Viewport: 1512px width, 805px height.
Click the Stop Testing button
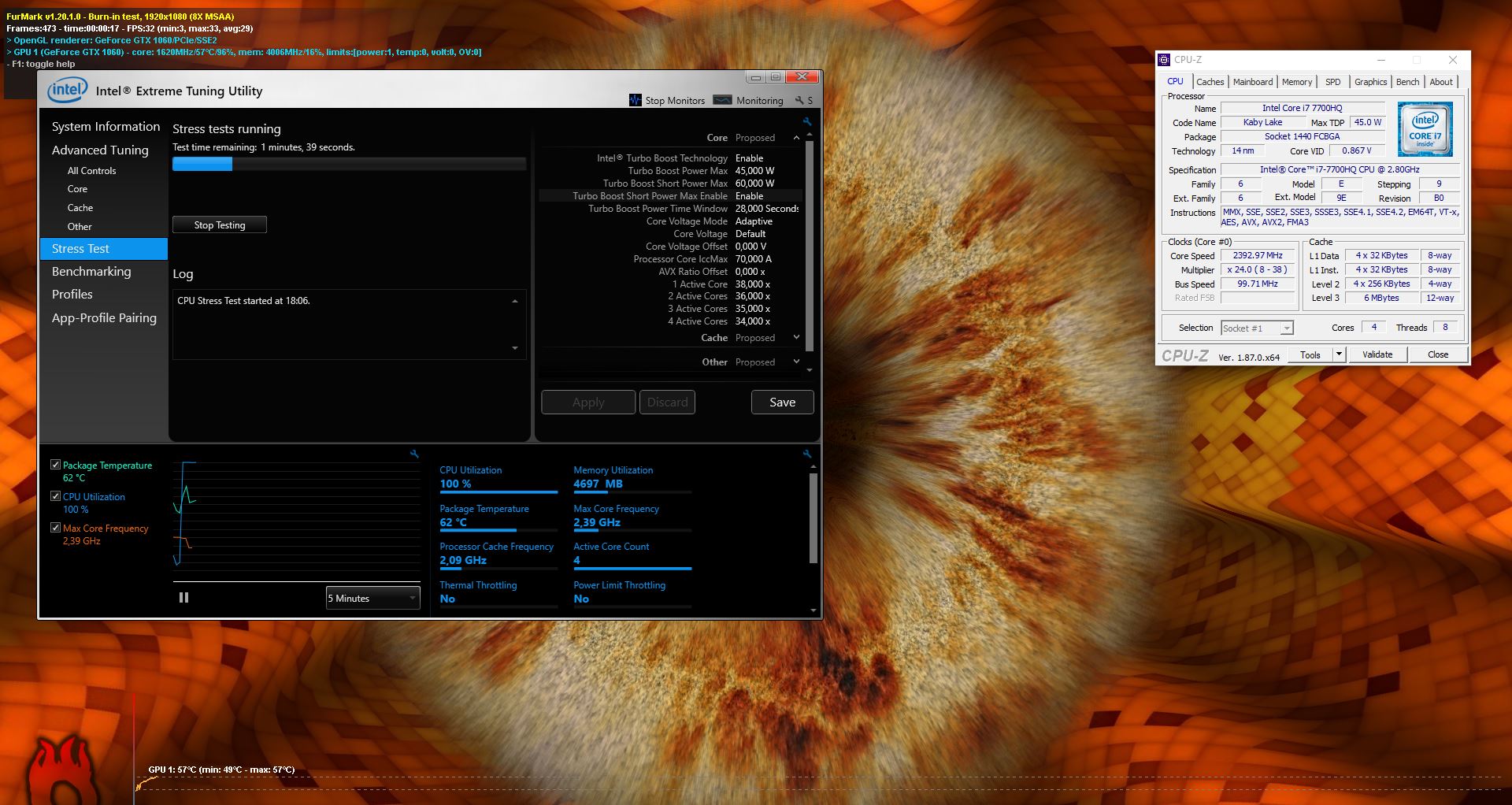(220, 225)
